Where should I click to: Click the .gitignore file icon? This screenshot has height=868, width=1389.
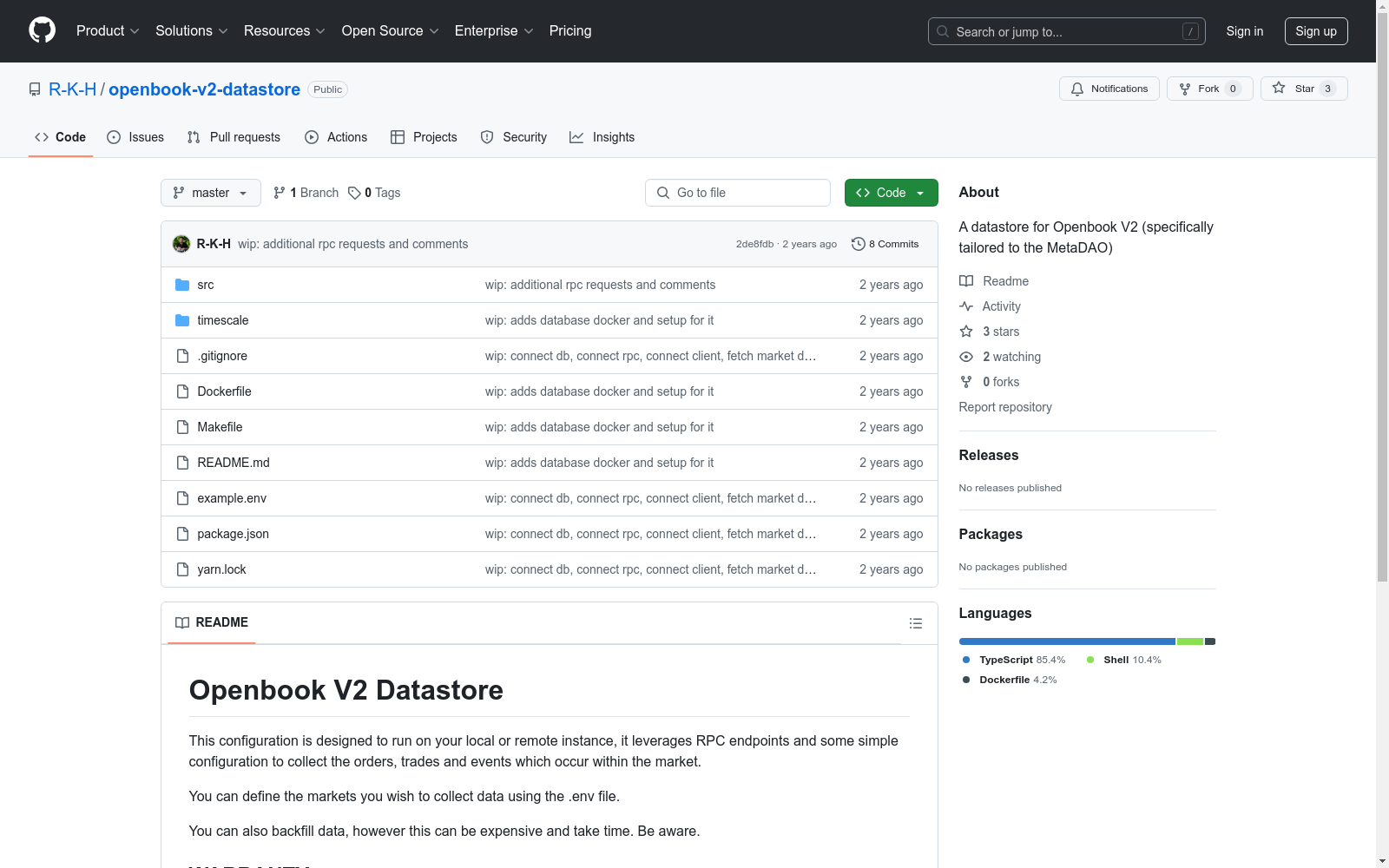(x=182, y=356)
